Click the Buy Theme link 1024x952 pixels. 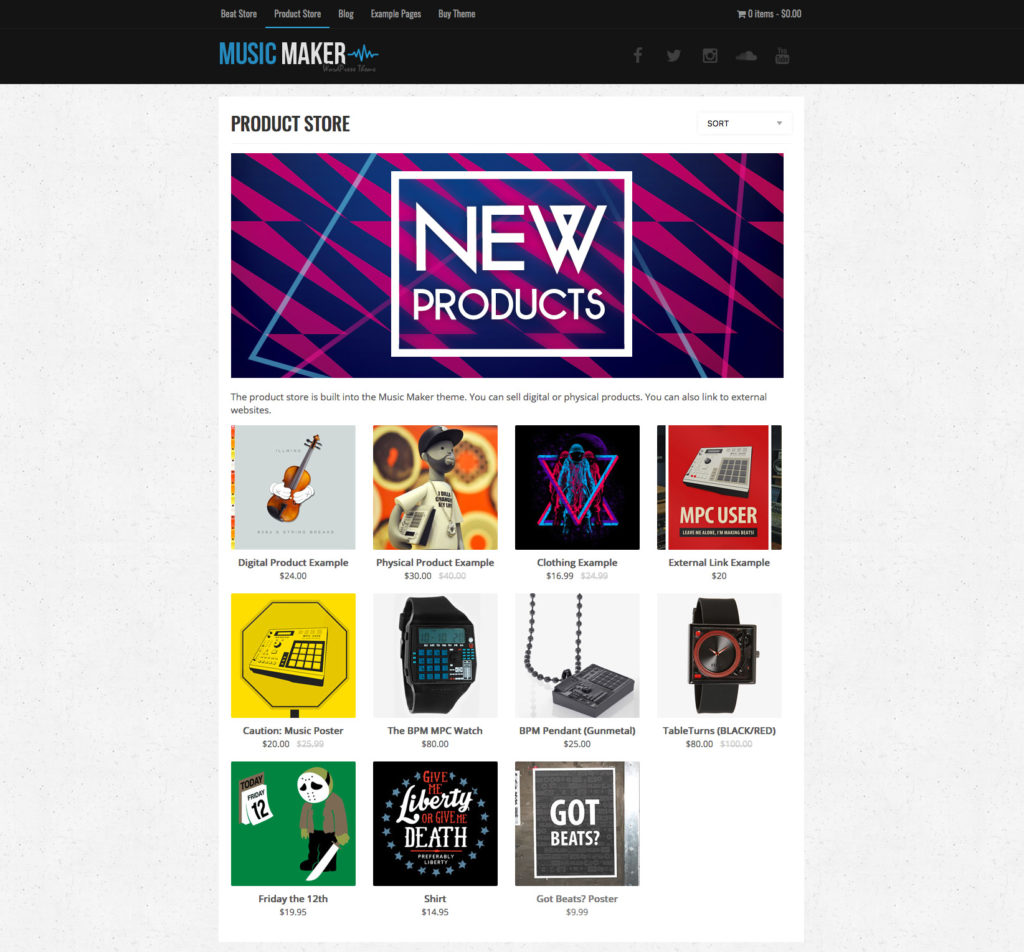456,14
